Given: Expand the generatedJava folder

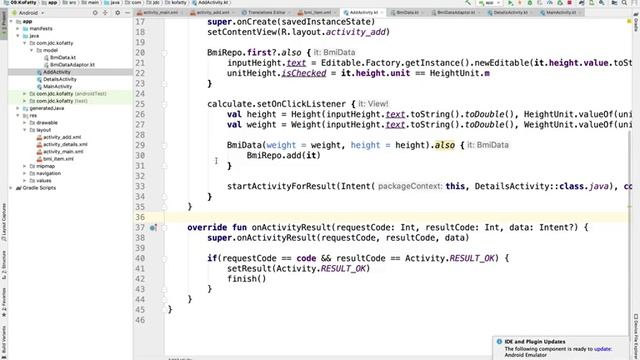Looking at the screenshot, I should [18, 108].
